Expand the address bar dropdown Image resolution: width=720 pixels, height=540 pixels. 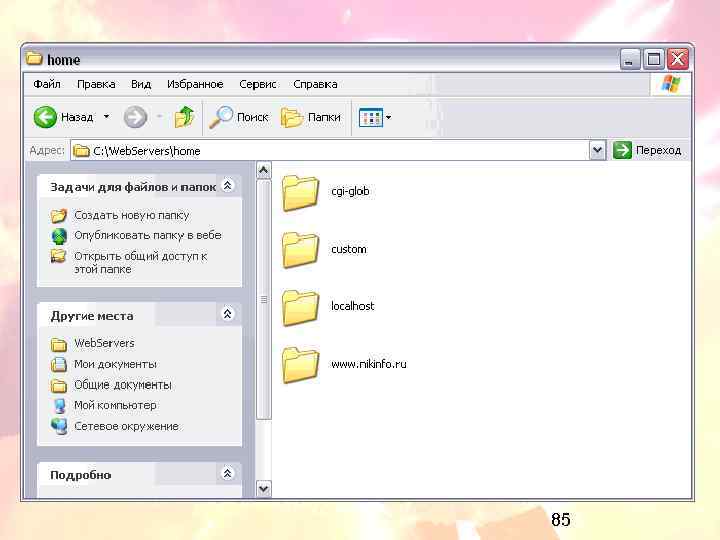pos(597,150)
